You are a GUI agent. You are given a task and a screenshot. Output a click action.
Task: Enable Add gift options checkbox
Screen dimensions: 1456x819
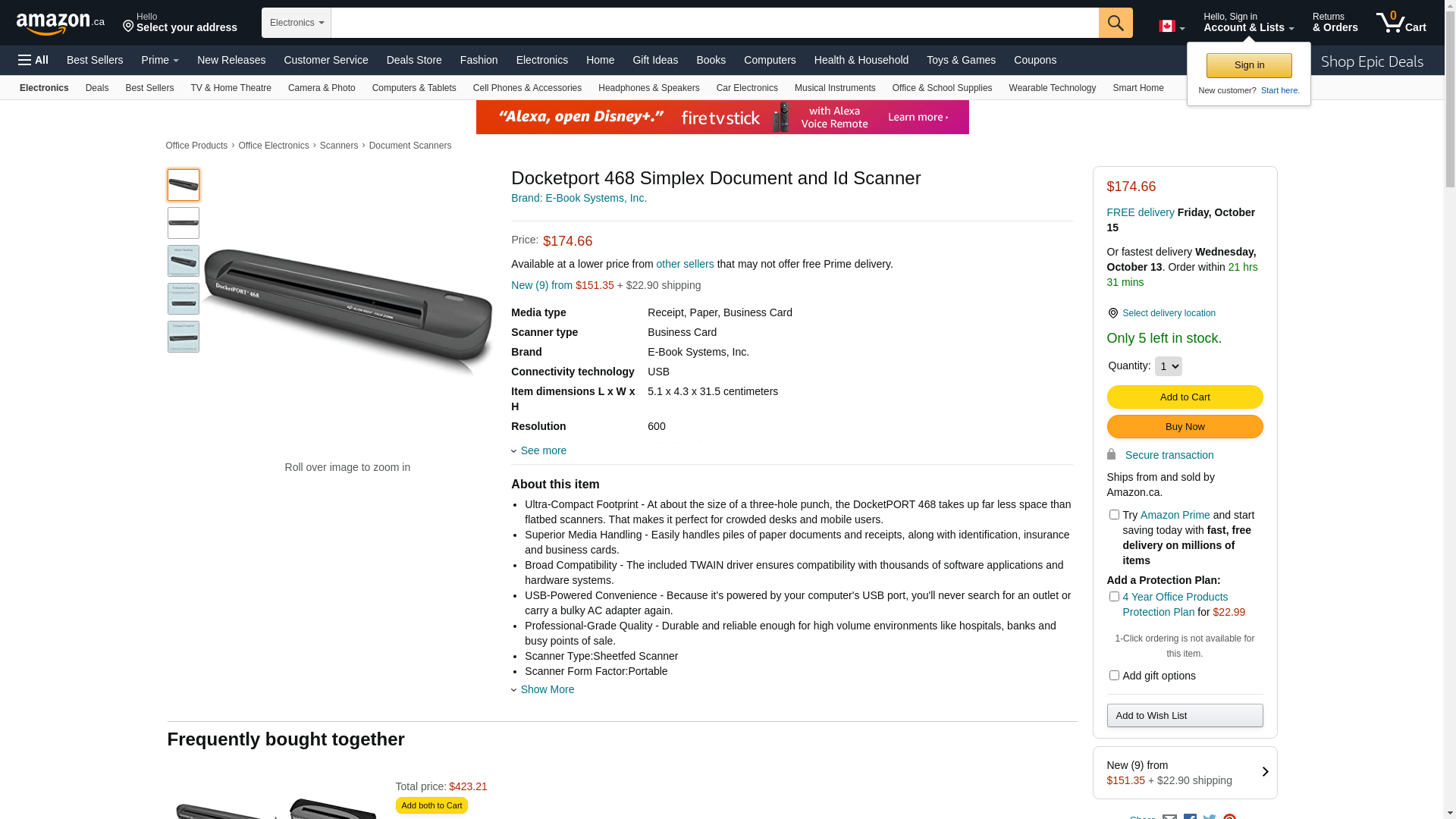(x=1114, y=676)
